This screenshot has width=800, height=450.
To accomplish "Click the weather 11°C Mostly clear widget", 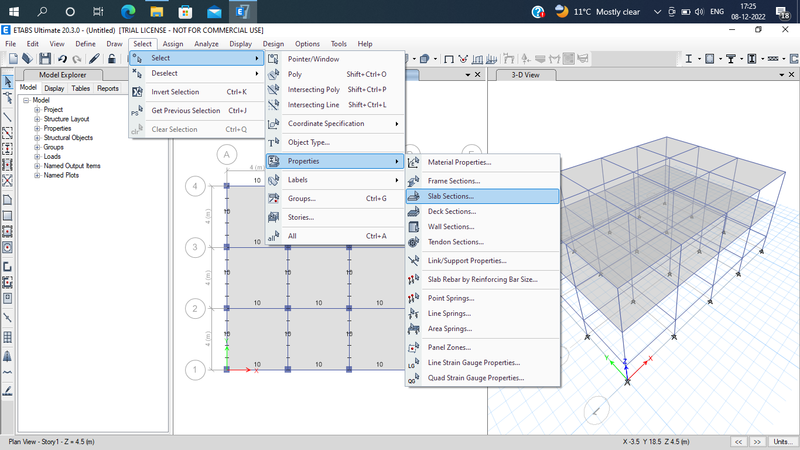I will coord(597,11).
